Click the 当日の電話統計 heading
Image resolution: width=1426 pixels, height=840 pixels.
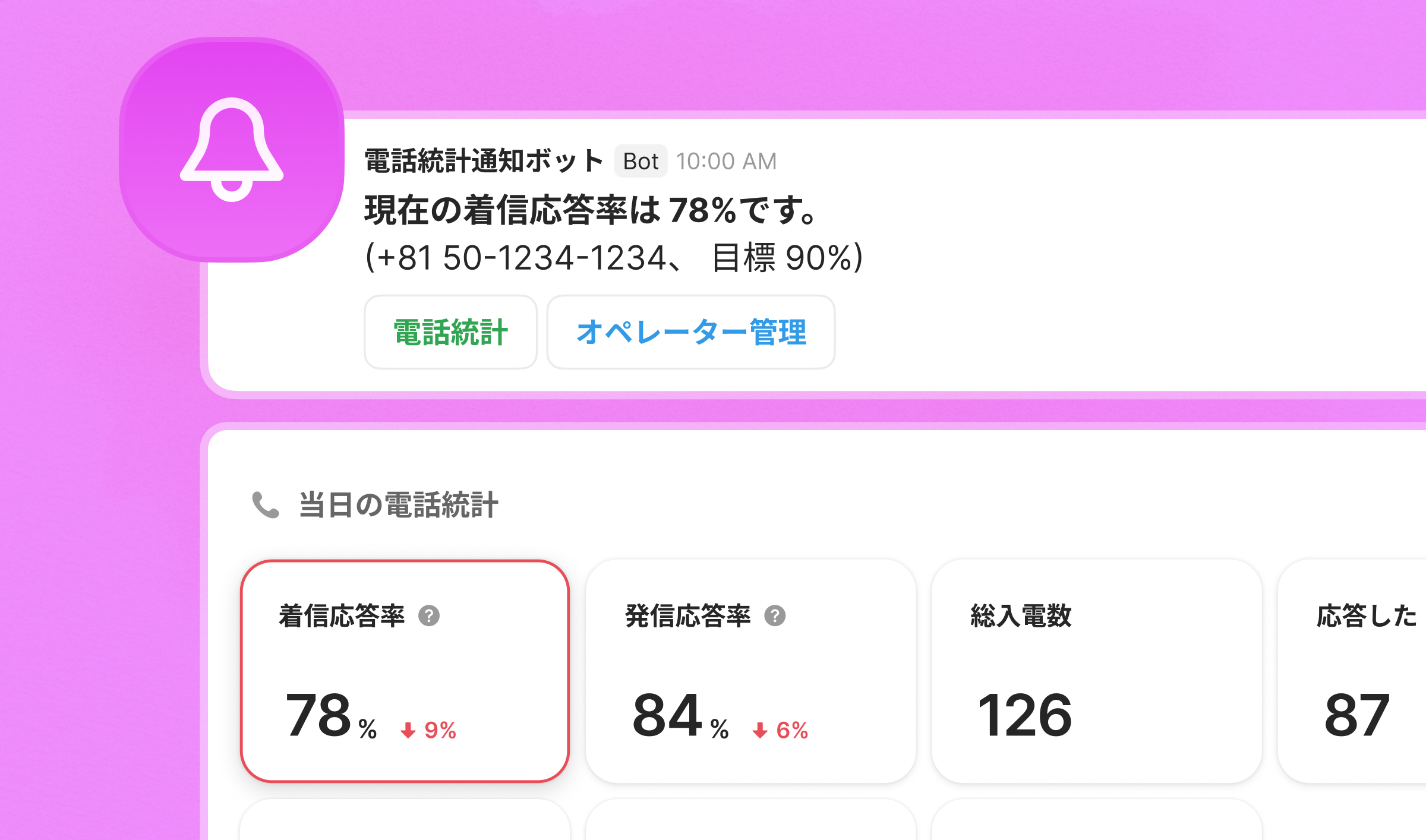click(398, 505)
